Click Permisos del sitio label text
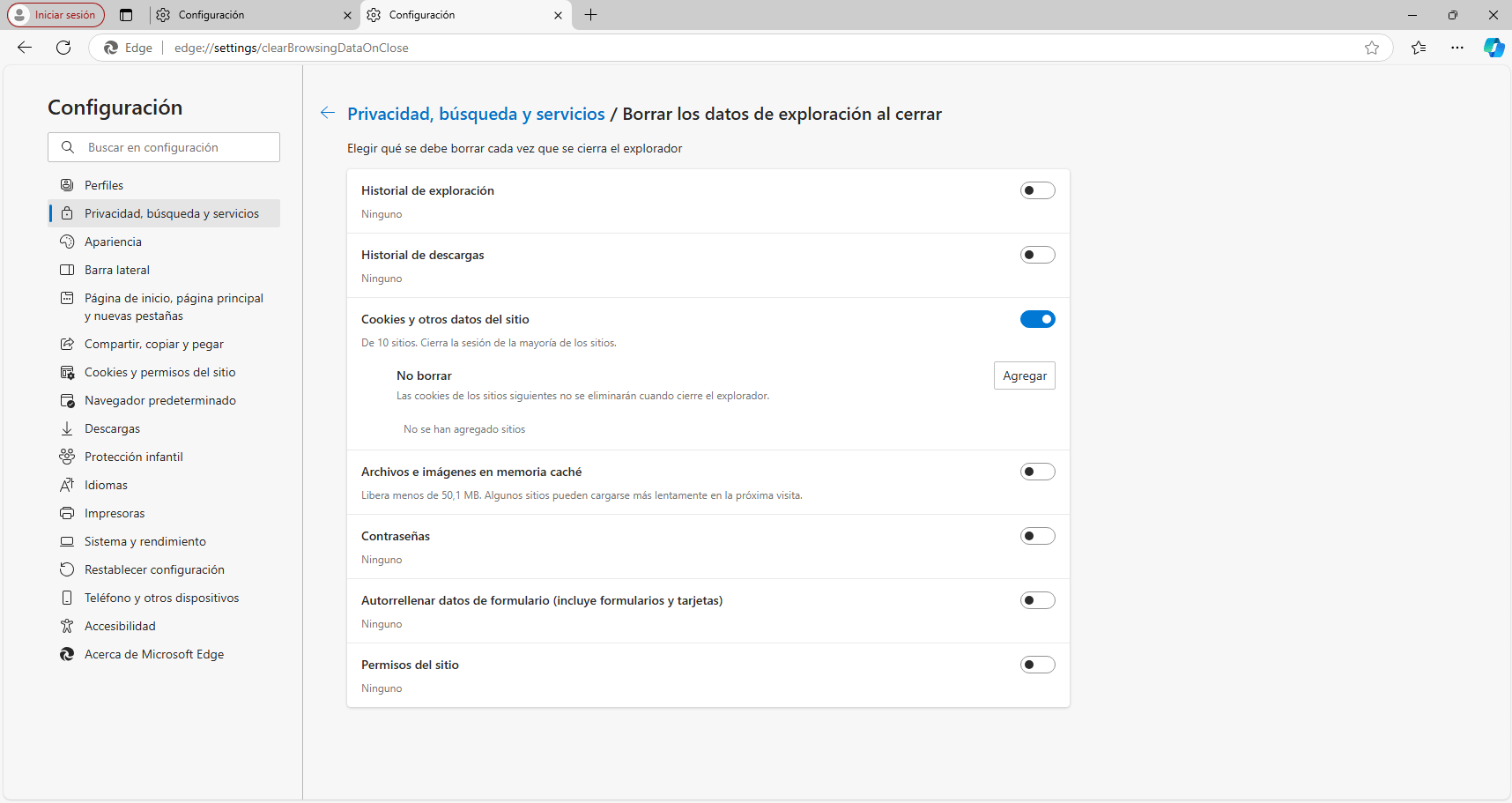The width and height of the screenshot is (1512, 803). [410, 665]
